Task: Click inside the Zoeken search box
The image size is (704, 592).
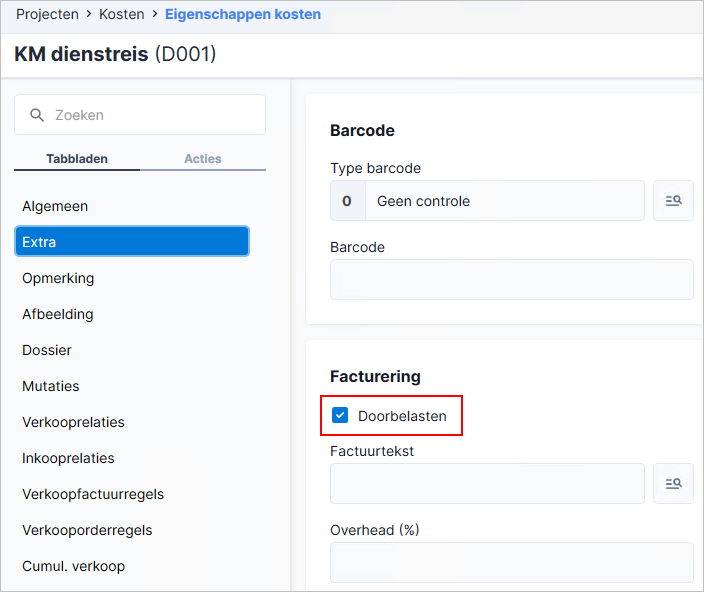Action: (x=140, y=115)
